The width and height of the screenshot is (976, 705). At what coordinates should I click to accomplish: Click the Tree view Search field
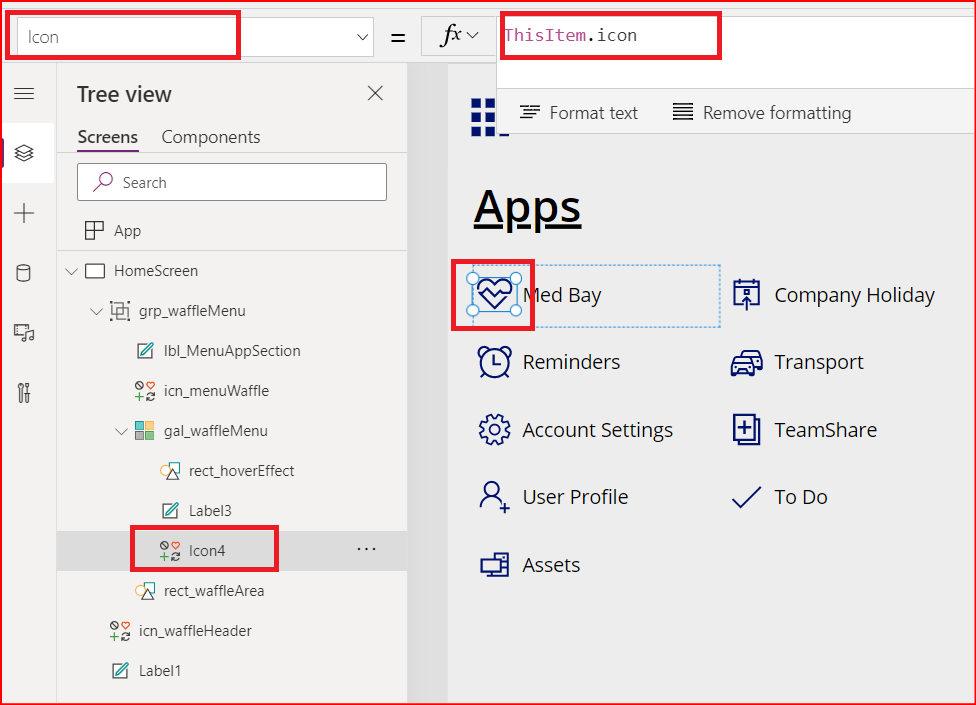[x=232, y=182]
